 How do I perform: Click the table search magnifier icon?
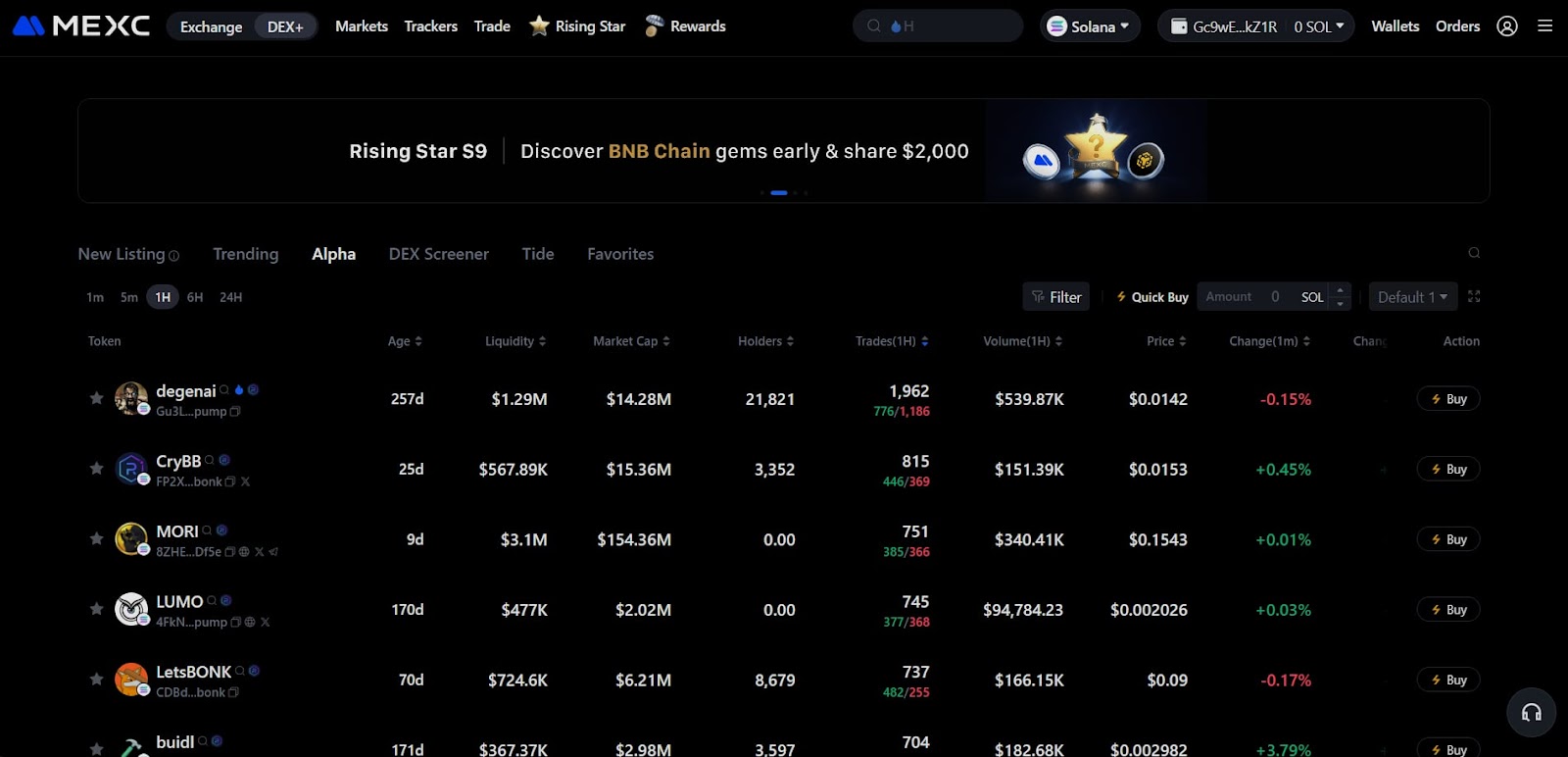click(1474, 253)
